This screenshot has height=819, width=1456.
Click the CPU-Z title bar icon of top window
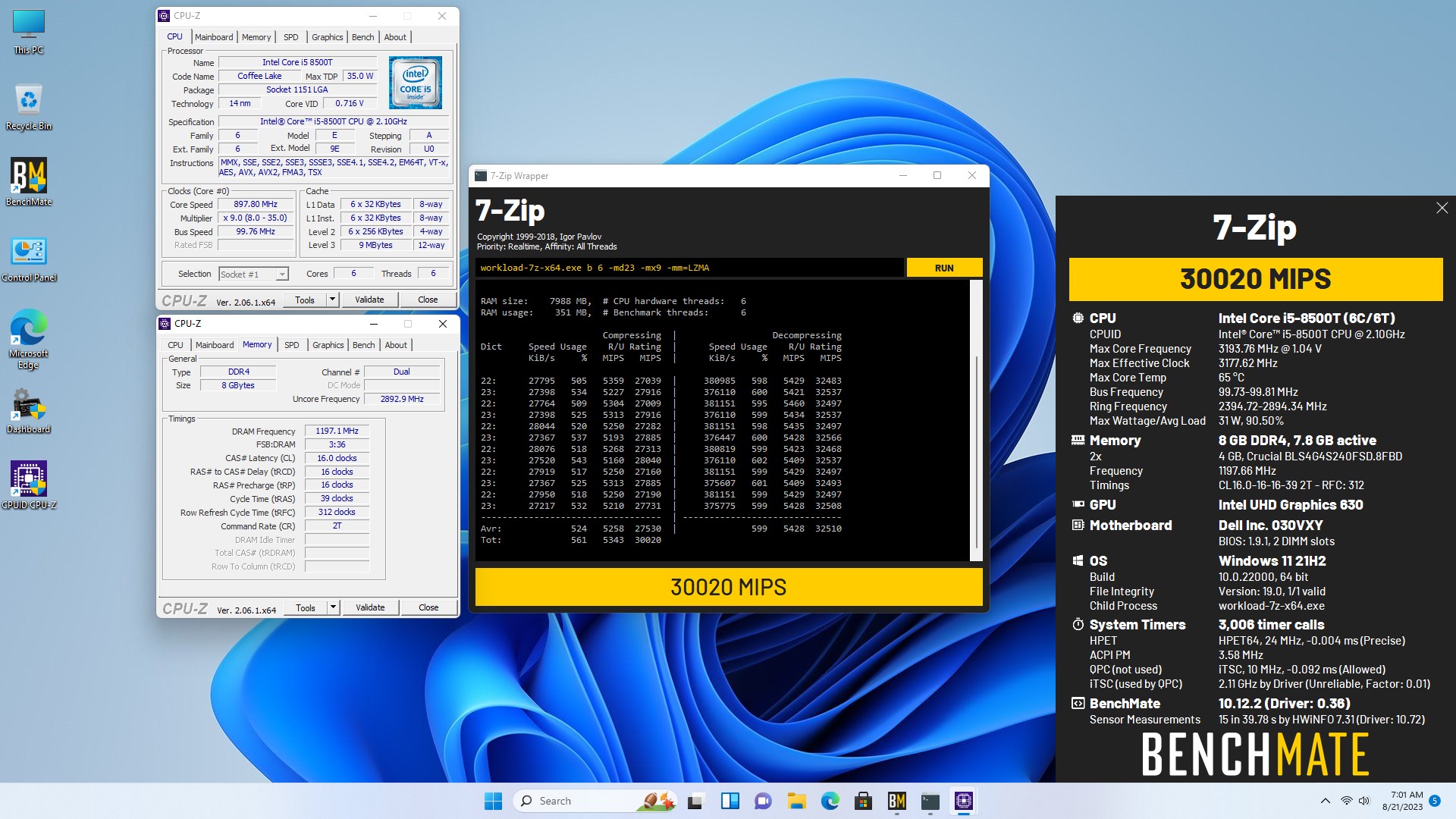[164, 15]
